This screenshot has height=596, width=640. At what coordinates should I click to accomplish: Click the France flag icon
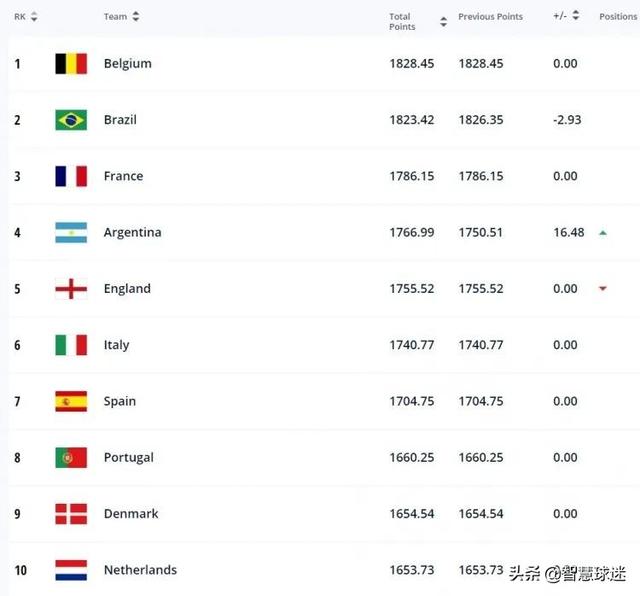tap(71, 176)
